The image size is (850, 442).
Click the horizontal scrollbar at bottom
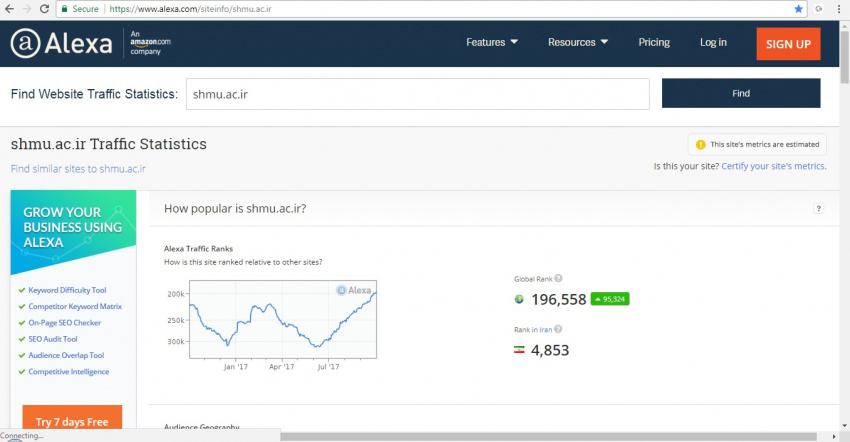pyautogui.click(x=548, y=437)
